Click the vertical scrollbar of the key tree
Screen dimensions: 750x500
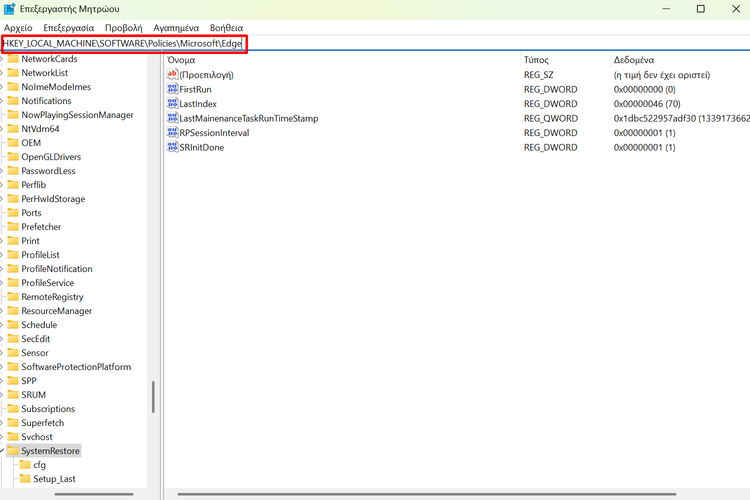[153, 397]
